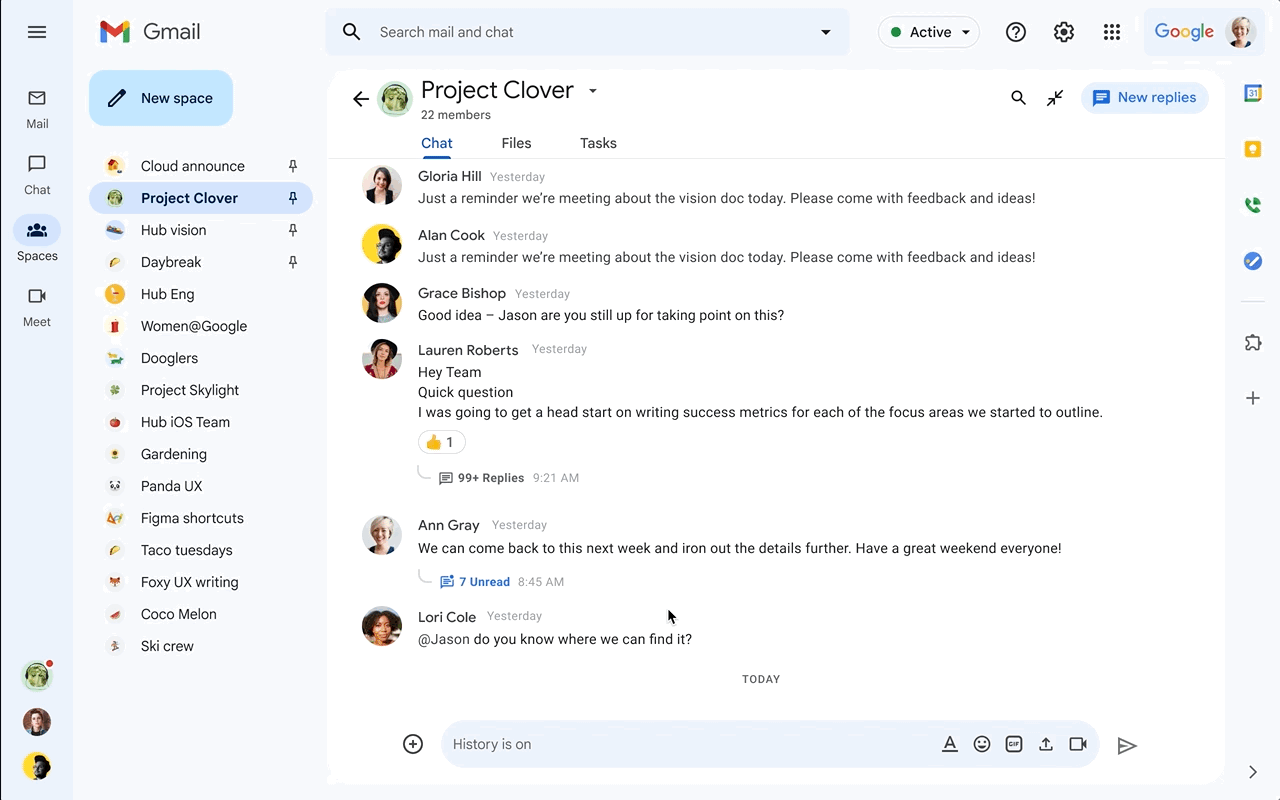Upload a file to the chat
The height and width of the screenshot is (800, 1280).
tap(1045, 744)
